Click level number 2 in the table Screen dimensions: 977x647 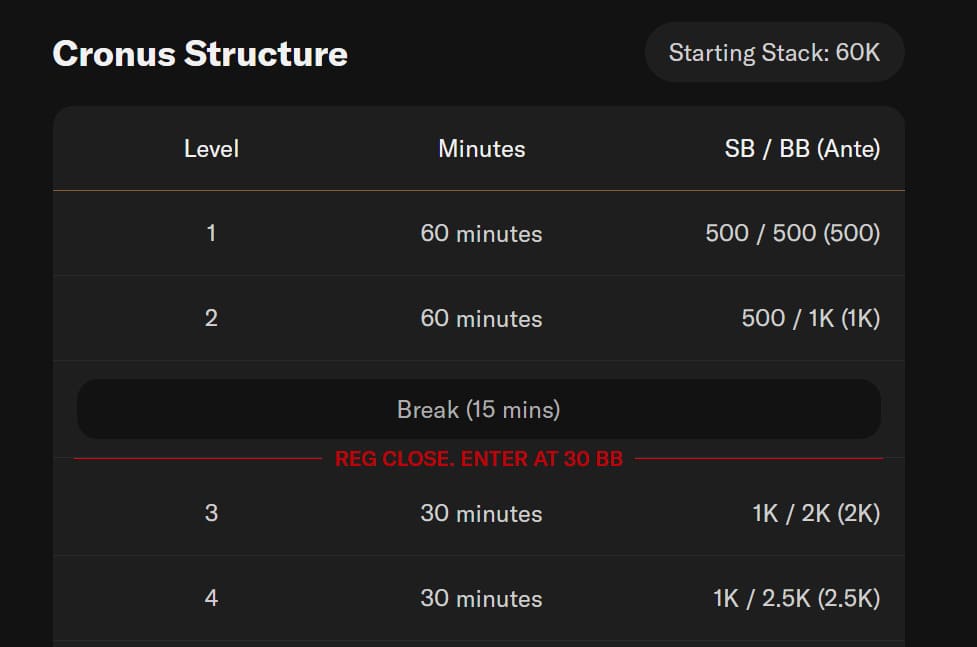tap(211, 318)
